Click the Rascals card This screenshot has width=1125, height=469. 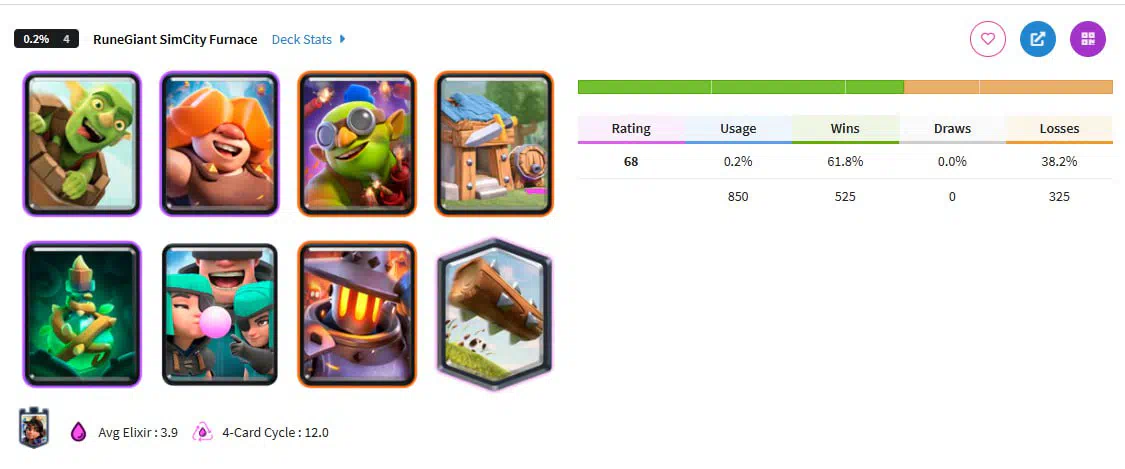tap(220, 314)
